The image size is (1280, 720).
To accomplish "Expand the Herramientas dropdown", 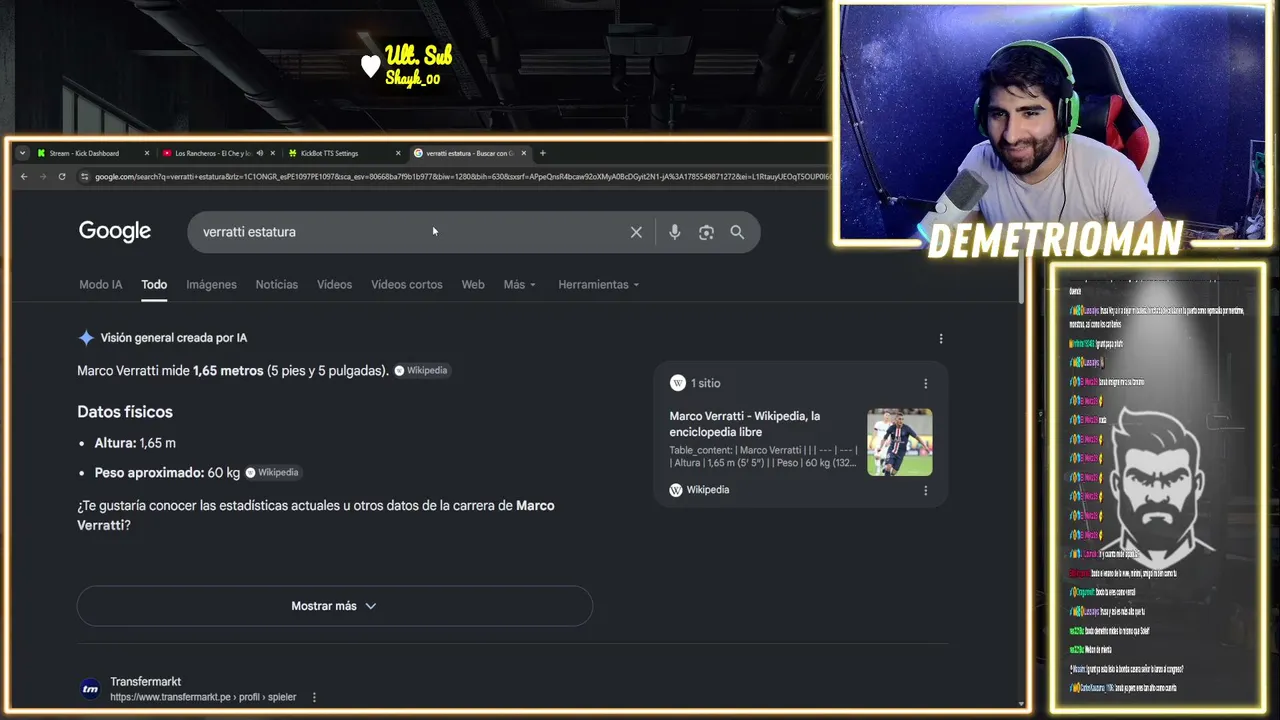I will (x=599, y=285).
